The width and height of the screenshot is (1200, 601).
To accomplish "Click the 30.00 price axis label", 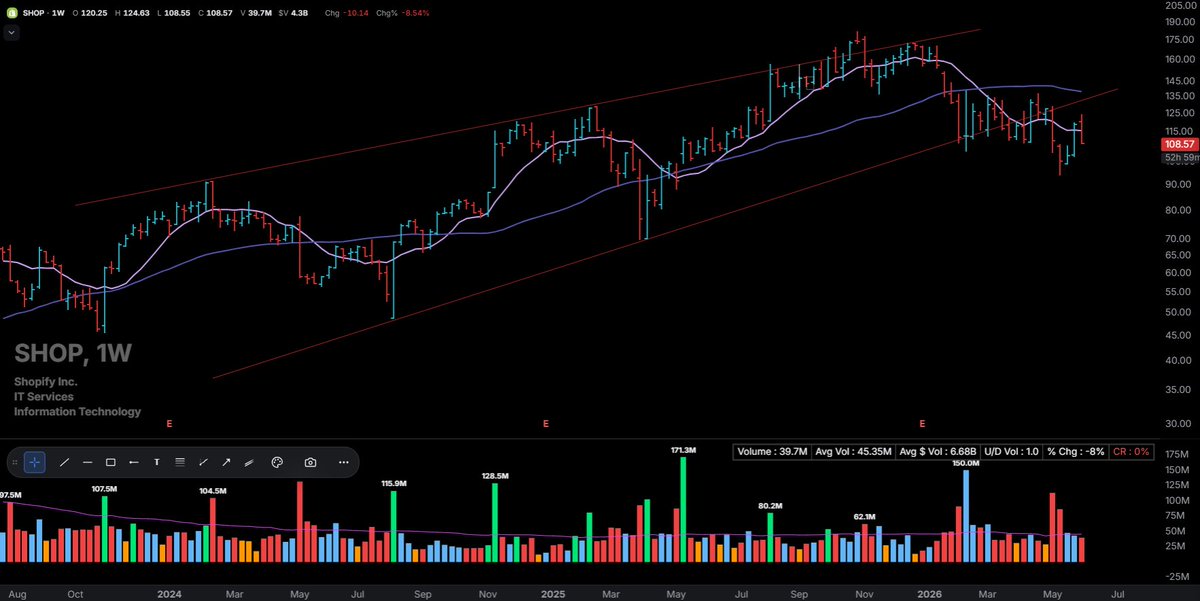I will (1179, 424).
